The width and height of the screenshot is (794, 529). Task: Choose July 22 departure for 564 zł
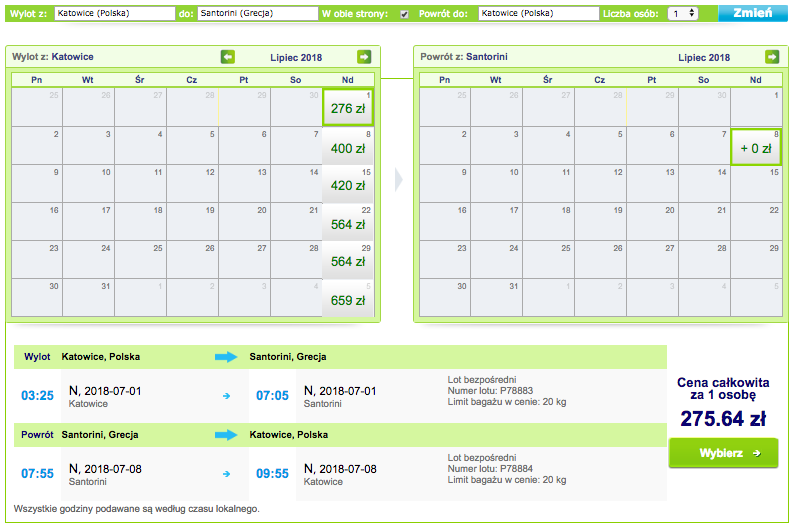click(348, 222)
